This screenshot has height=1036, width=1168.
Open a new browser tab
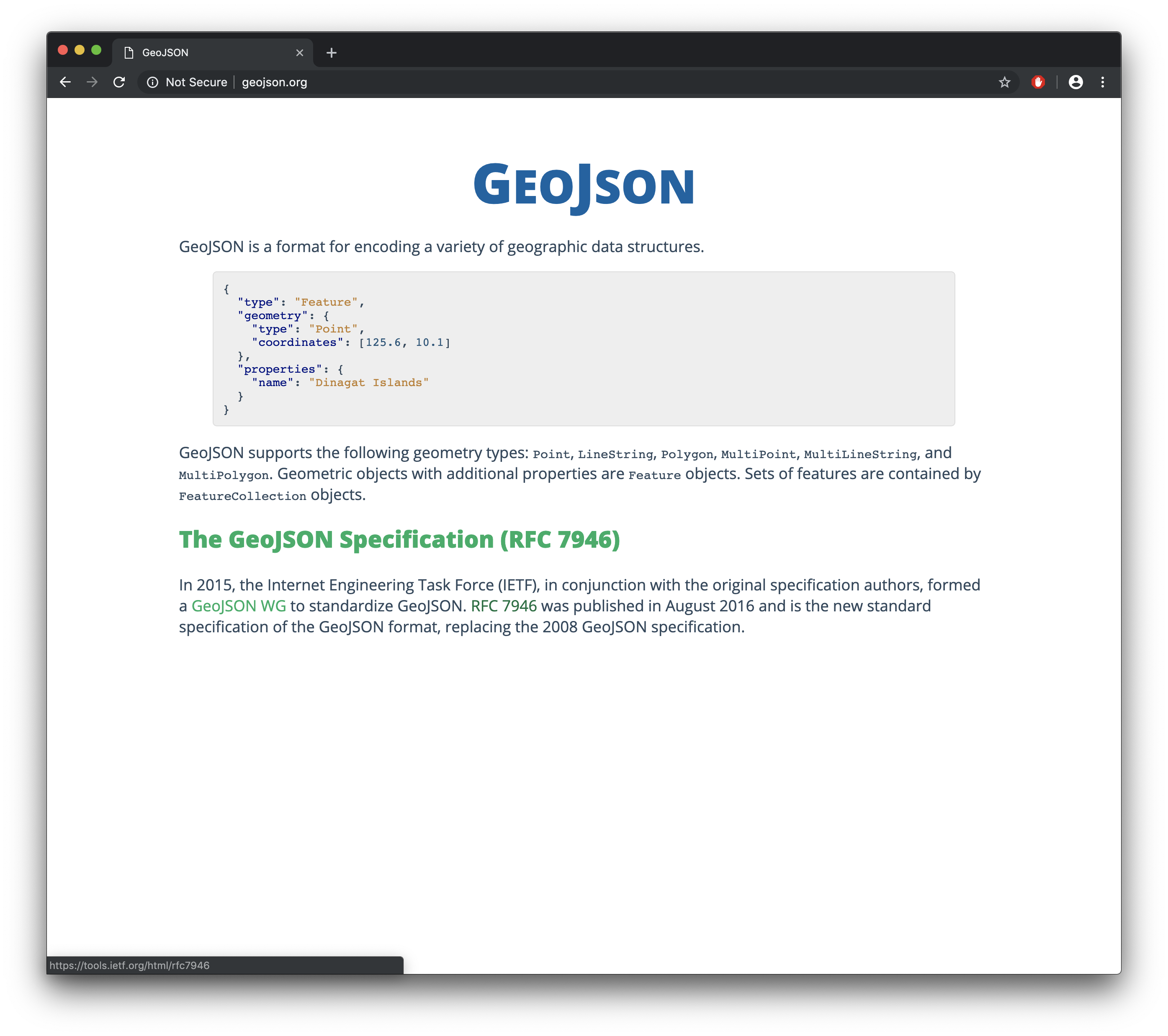pos(332,53)
